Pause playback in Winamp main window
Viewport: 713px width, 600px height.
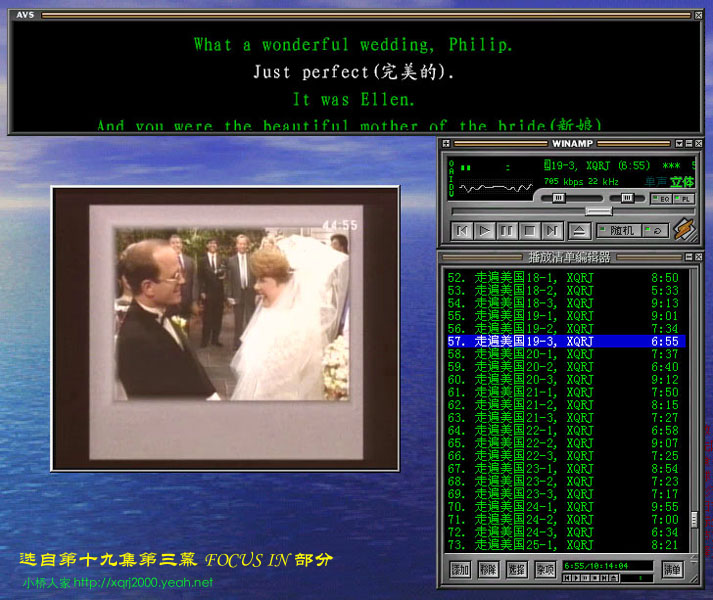pos(507,231)
